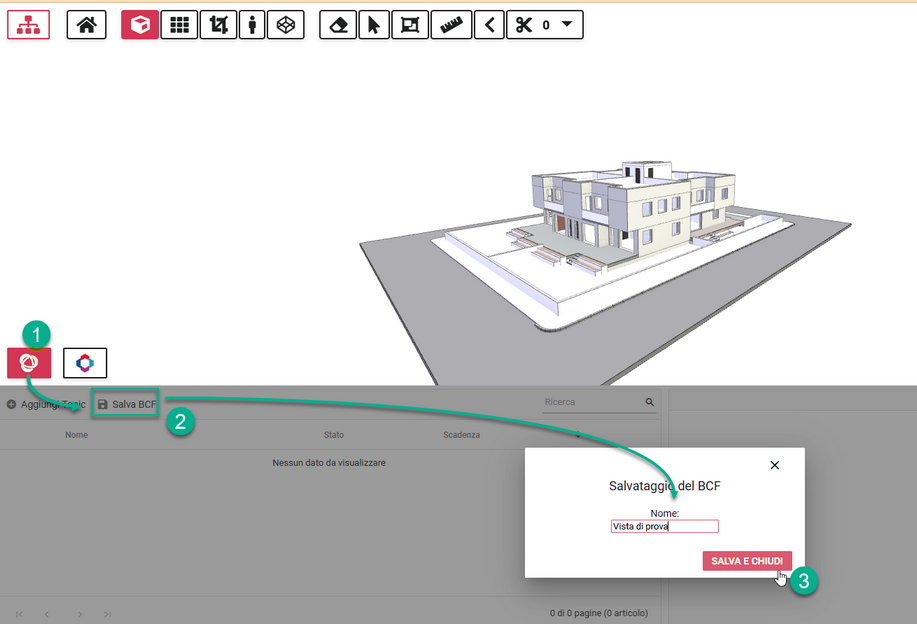Select the grid view icon

tap(179, 25)
